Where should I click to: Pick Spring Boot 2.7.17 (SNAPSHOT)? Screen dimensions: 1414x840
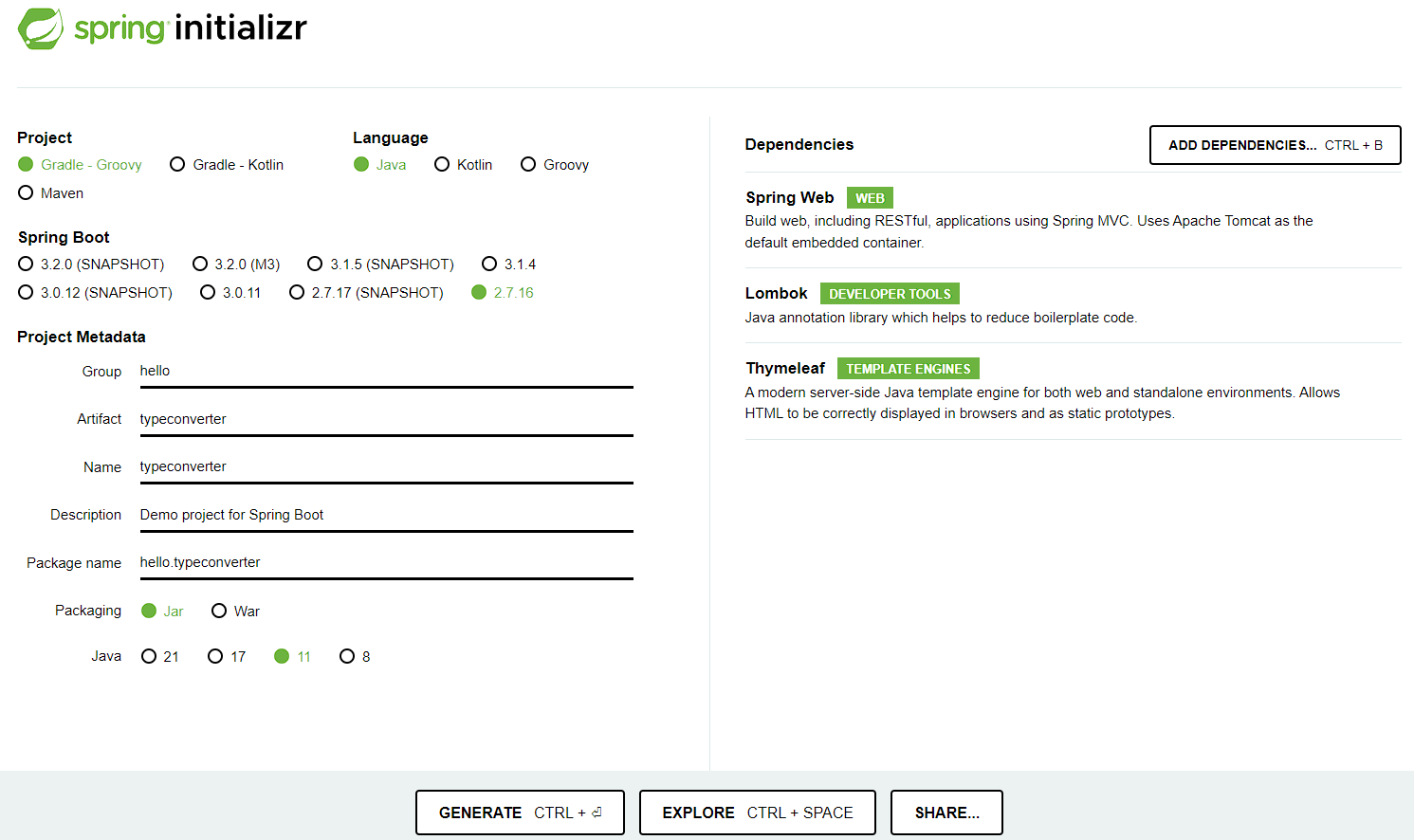(366, 293)
